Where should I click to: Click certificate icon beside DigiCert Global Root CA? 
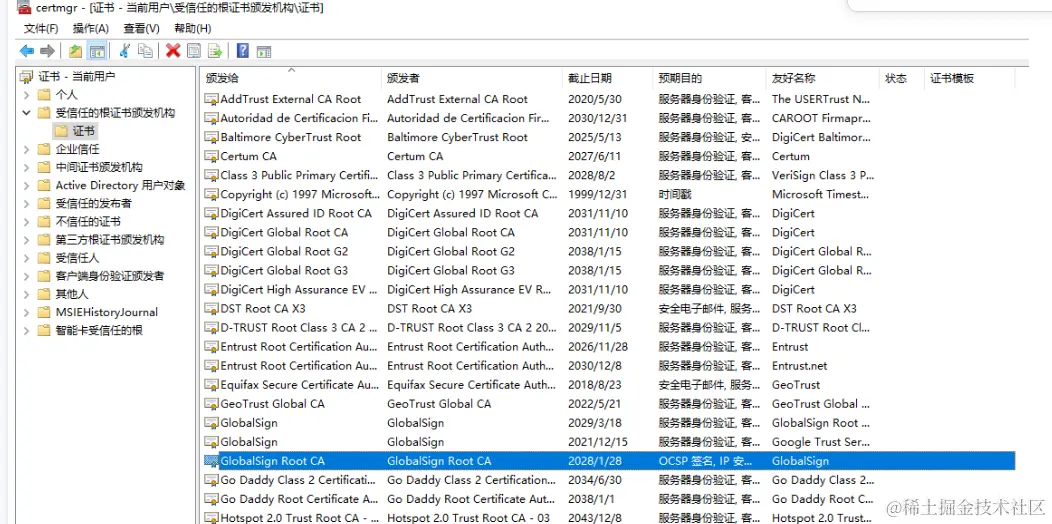211,233
